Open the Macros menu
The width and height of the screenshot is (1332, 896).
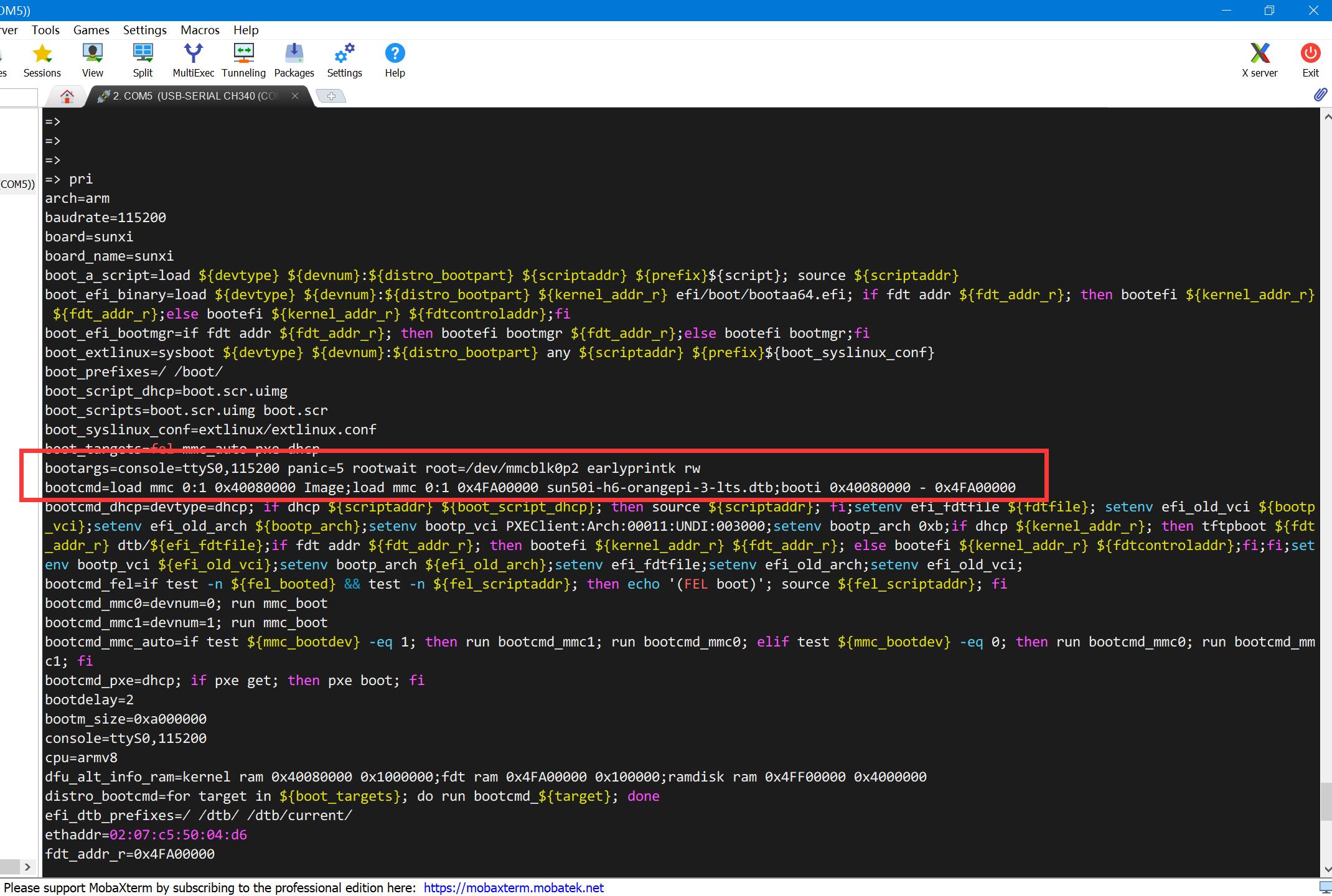point(200,30)
